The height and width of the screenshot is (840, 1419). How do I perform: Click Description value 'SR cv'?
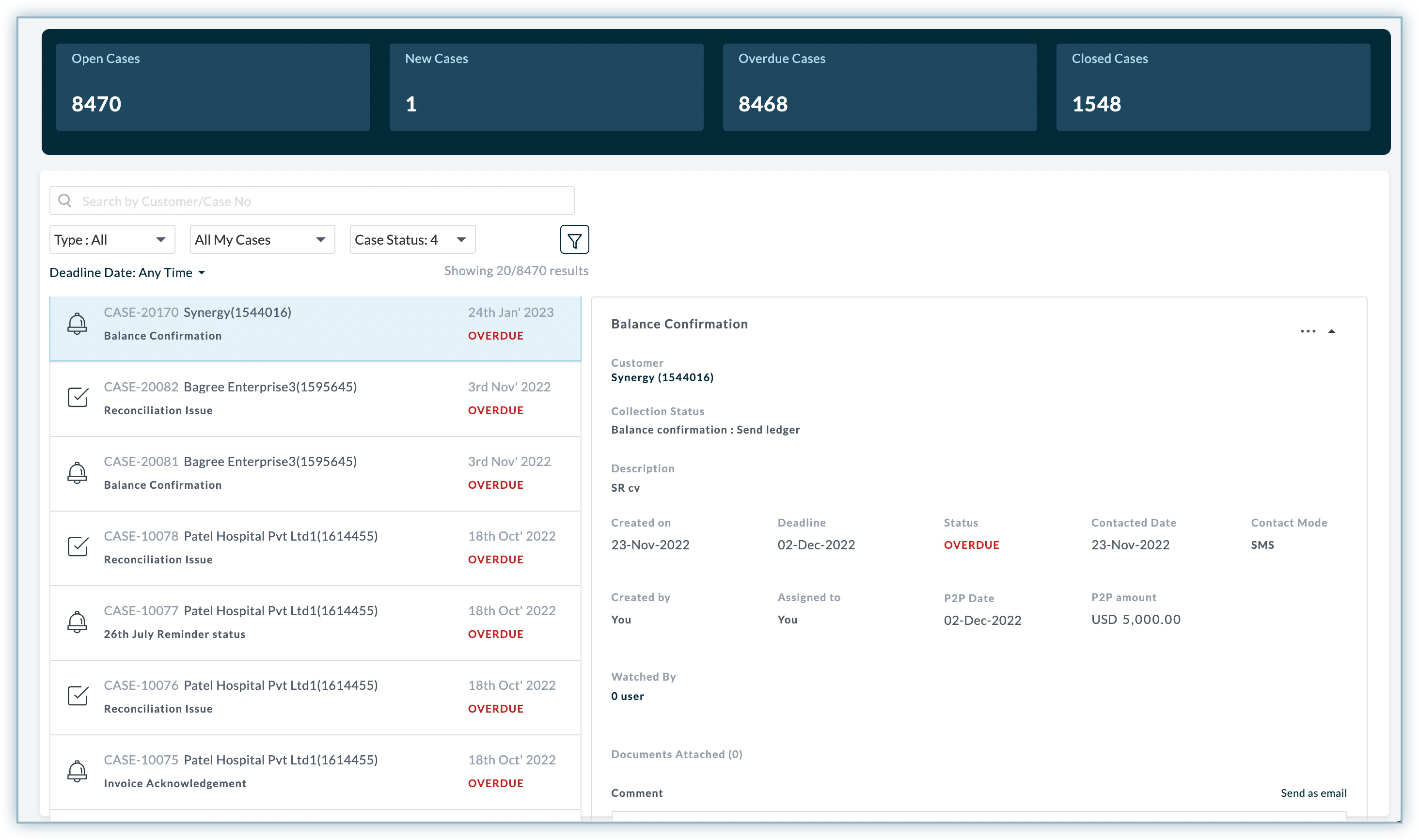tap(625, 488)
